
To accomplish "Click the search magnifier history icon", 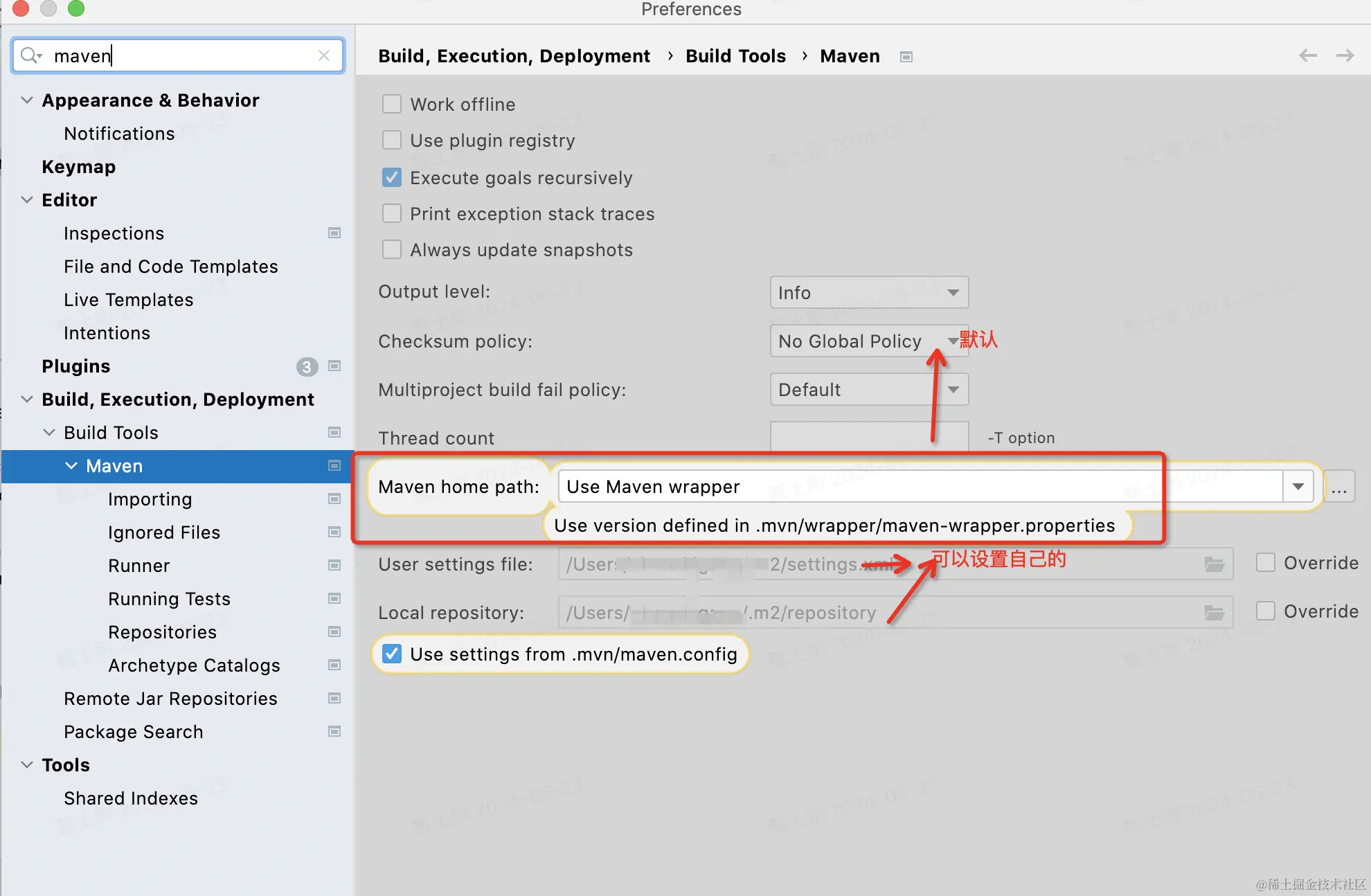I will pyautogui.click(x=30, y=55).
